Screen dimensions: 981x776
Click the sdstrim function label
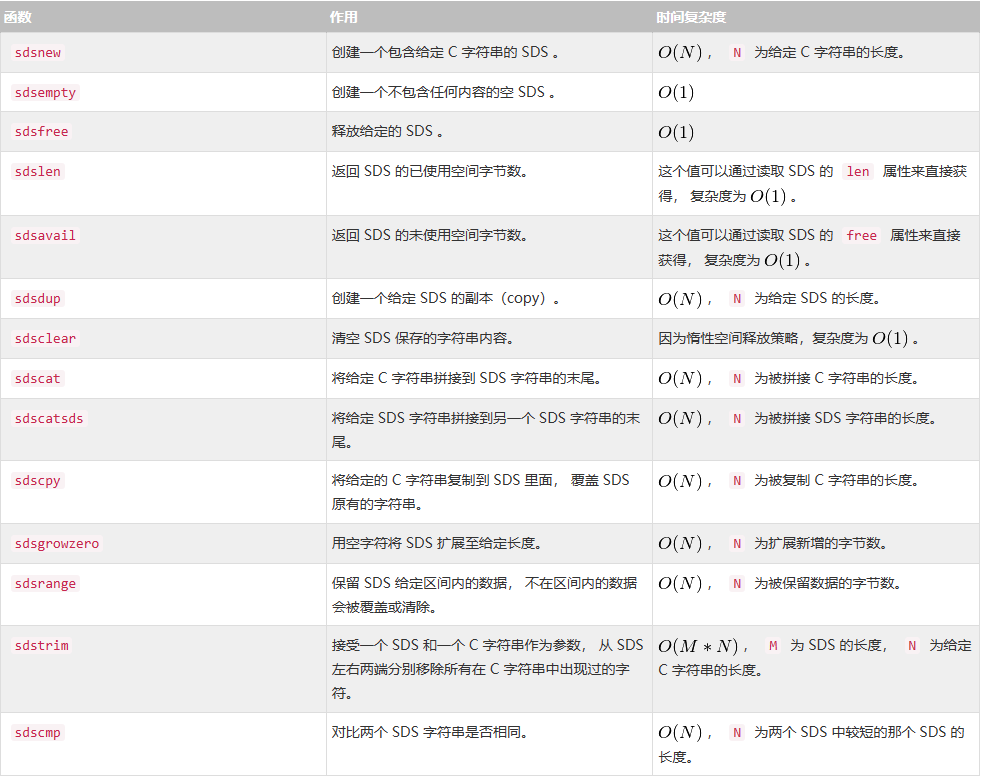click(x=41, y=646)
